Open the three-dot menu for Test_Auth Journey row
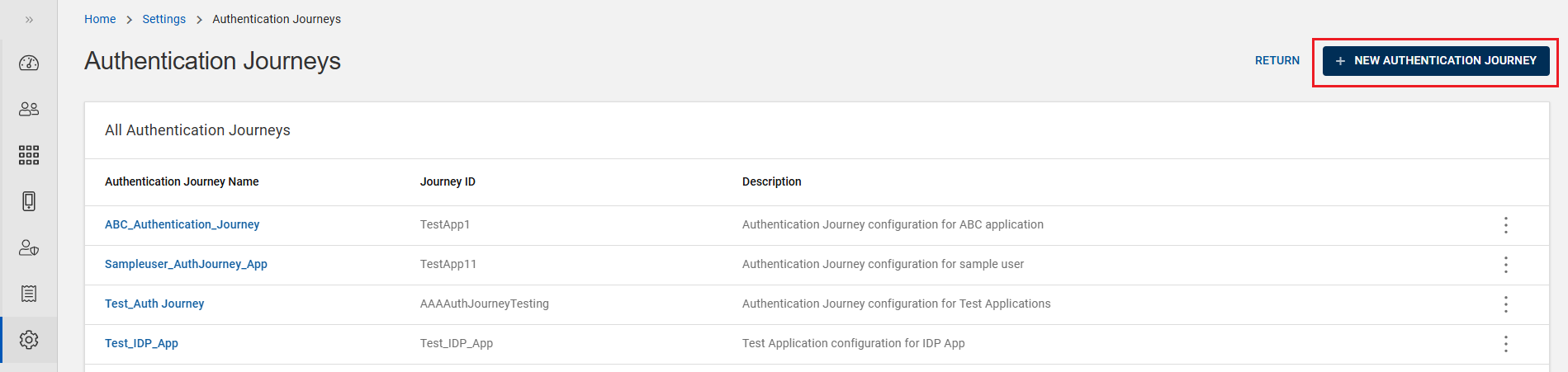Image resolution: width=1568 pixels, height=372 pixels. (x=1505, y=304)
